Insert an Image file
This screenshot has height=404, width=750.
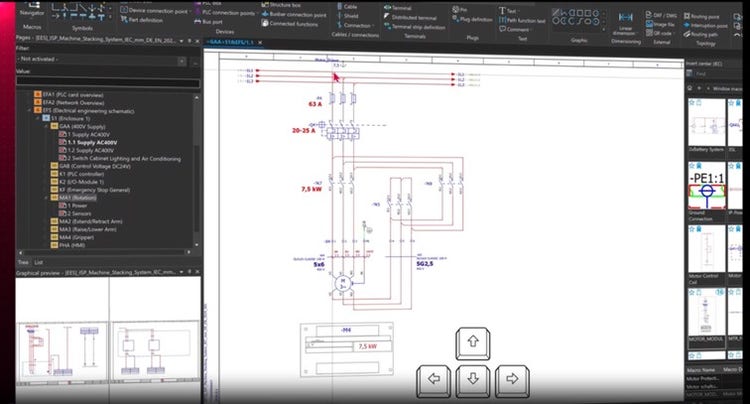660,24
